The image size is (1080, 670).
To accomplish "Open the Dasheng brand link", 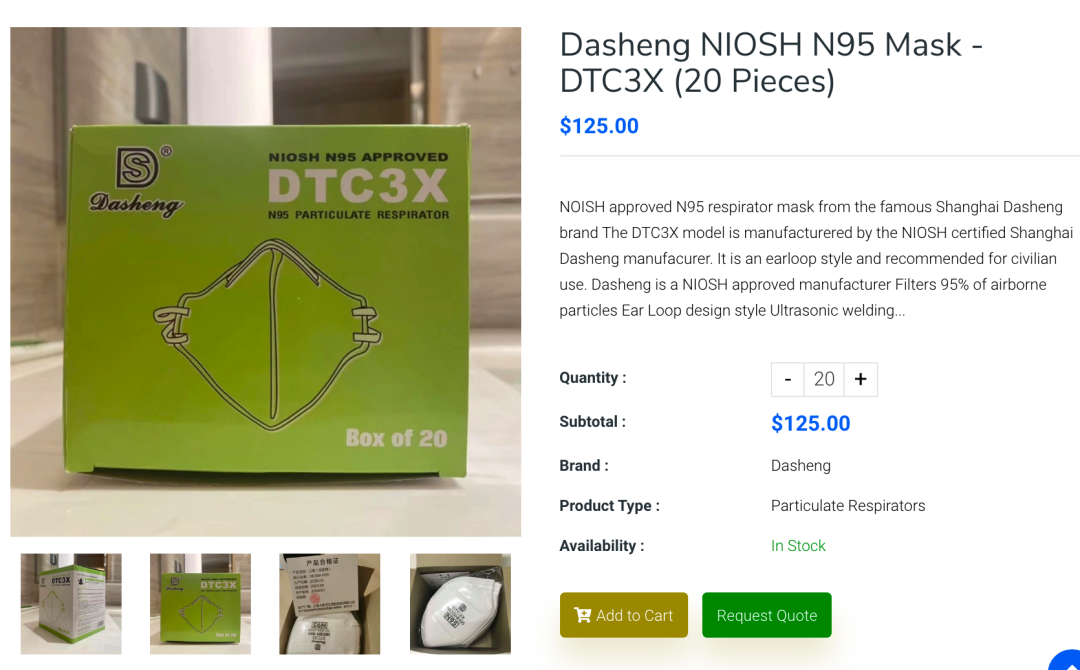I will (800, 466).
